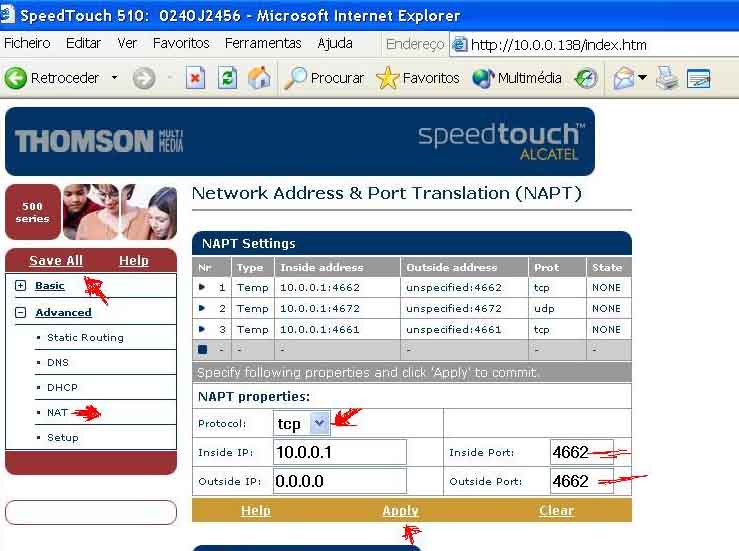Click the IE window title bar icon
This screenshot has height=551, width=739.
(7, 14)
